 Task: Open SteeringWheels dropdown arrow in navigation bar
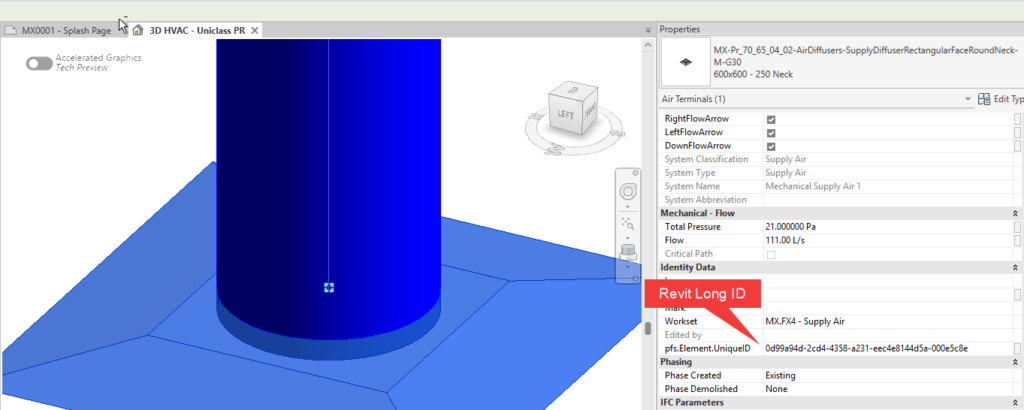click(628, 206)
